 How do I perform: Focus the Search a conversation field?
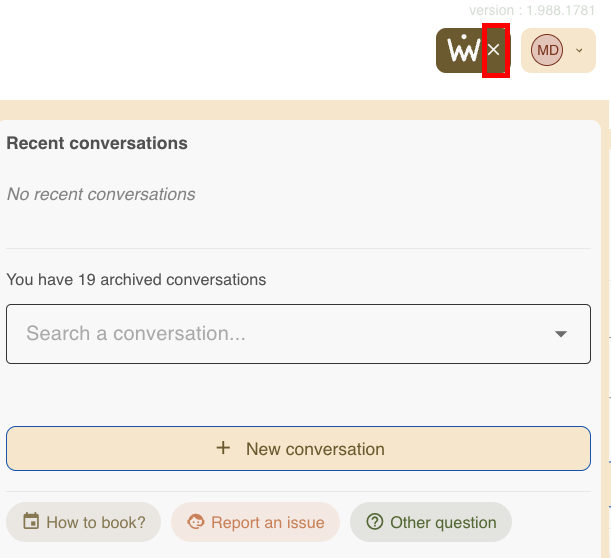(x=270, y=334)
